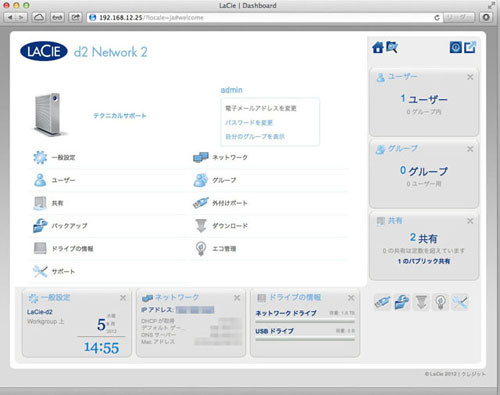The height and width of the screenshot is (395, 500).
Task: Click the LaCie logo
Action: [x=44, y=51]
